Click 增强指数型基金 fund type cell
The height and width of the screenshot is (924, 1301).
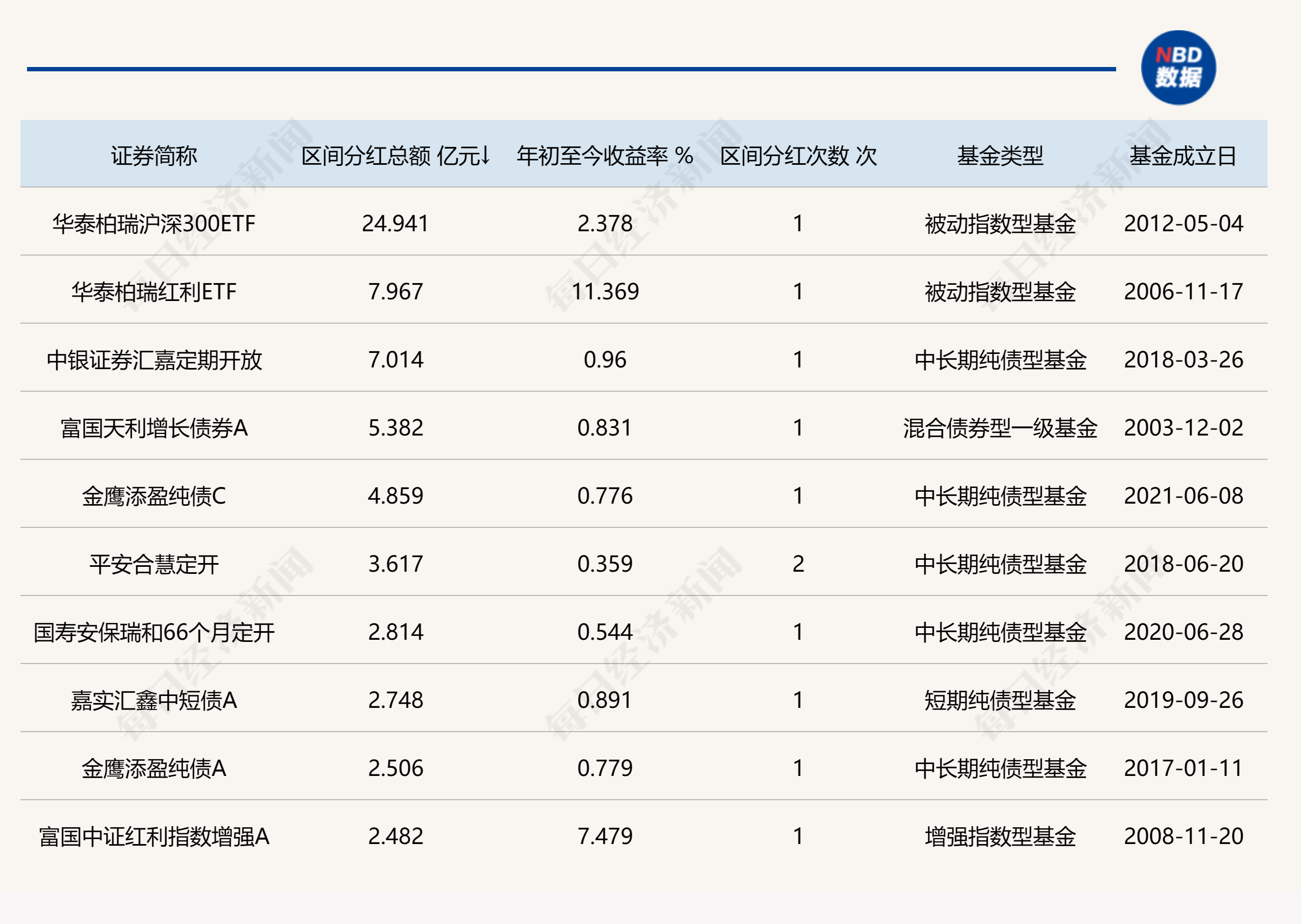click(x=1000, y=836)
